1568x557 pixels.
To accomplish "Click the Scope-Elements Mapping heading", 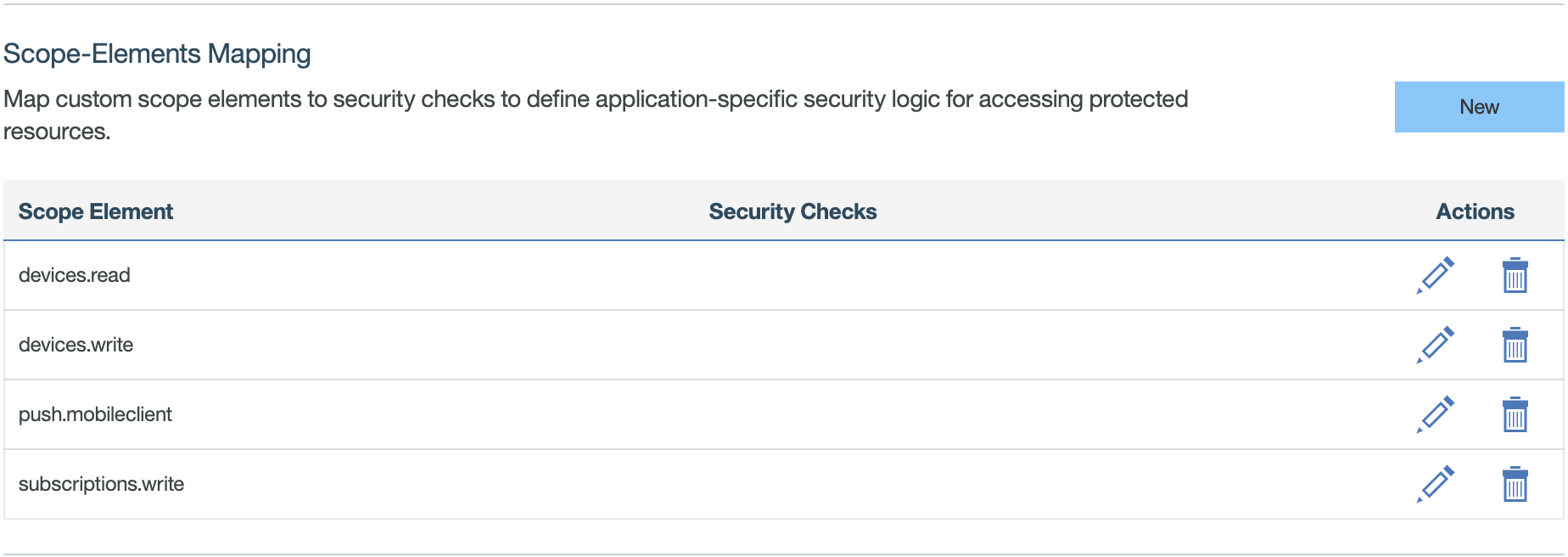I will point(157,53).
